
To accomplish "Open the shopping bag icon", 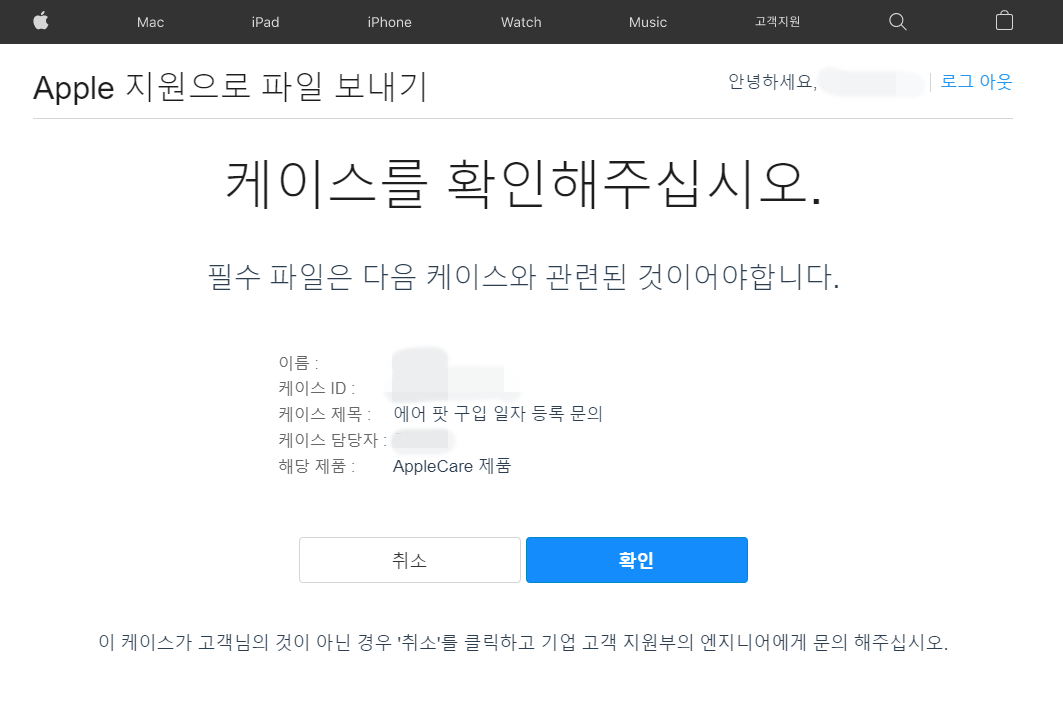I will tap(1004, 21).
